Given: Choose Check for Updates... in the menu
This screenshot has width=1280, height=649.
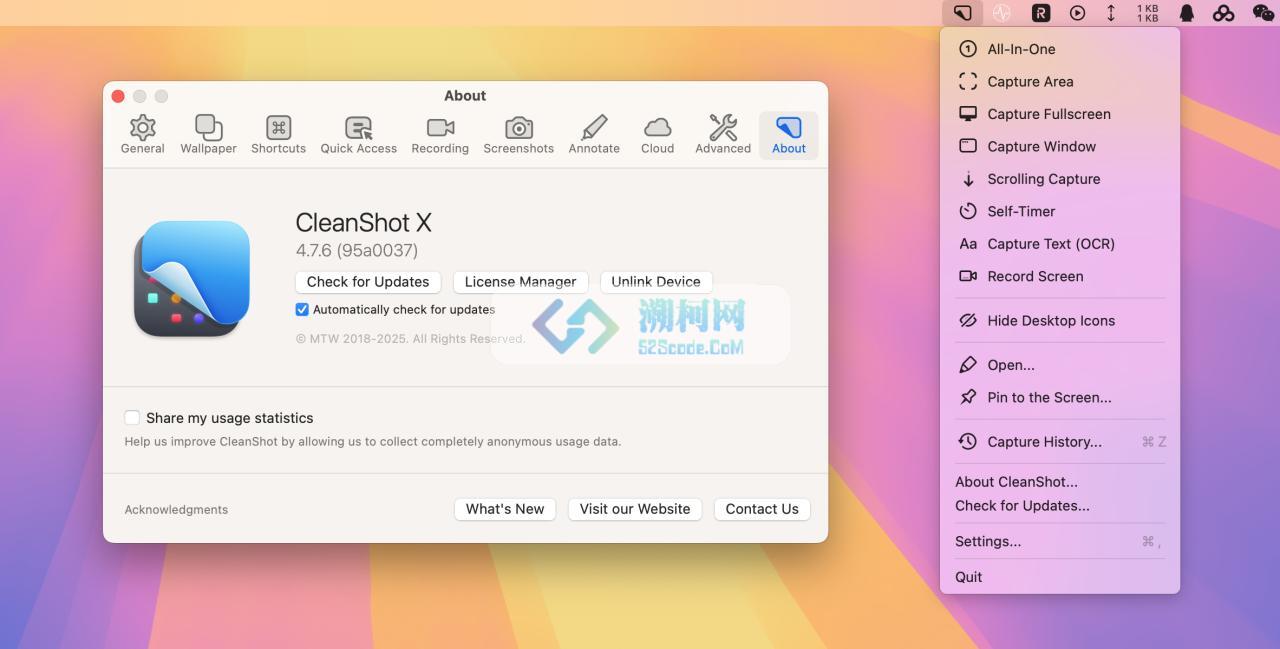Looking at the screenshot, I should pos(1060,506).
